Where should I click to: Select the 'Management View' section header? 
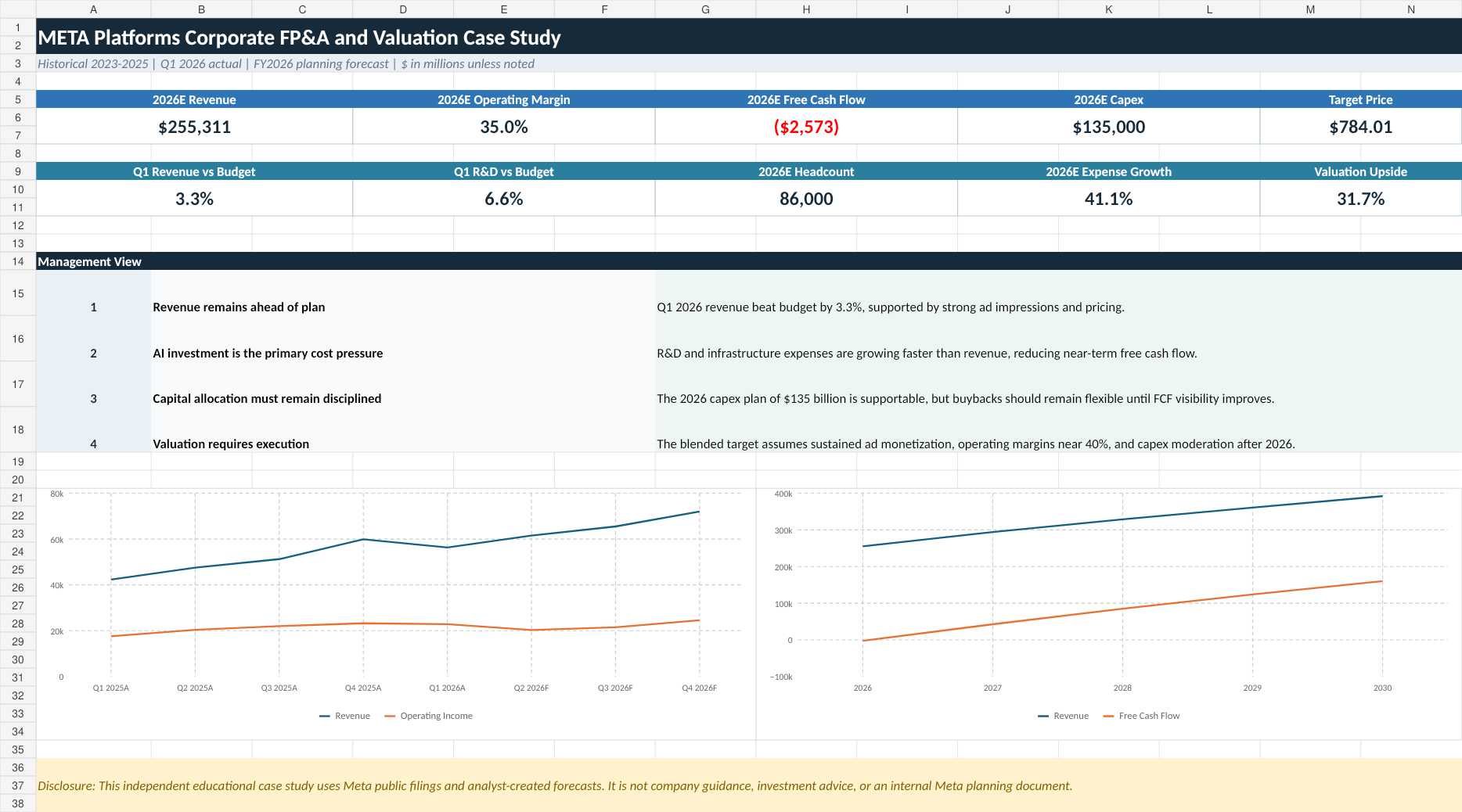click(749, 261)
